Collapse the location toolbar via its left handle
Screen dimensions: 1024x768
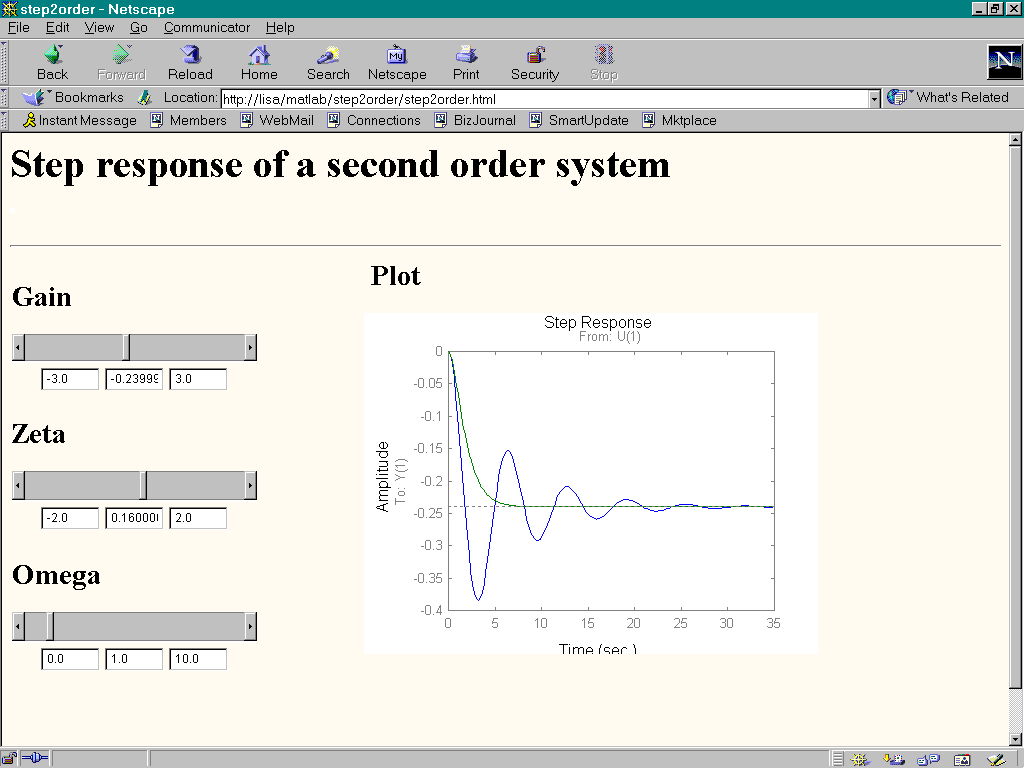[4, 98]
